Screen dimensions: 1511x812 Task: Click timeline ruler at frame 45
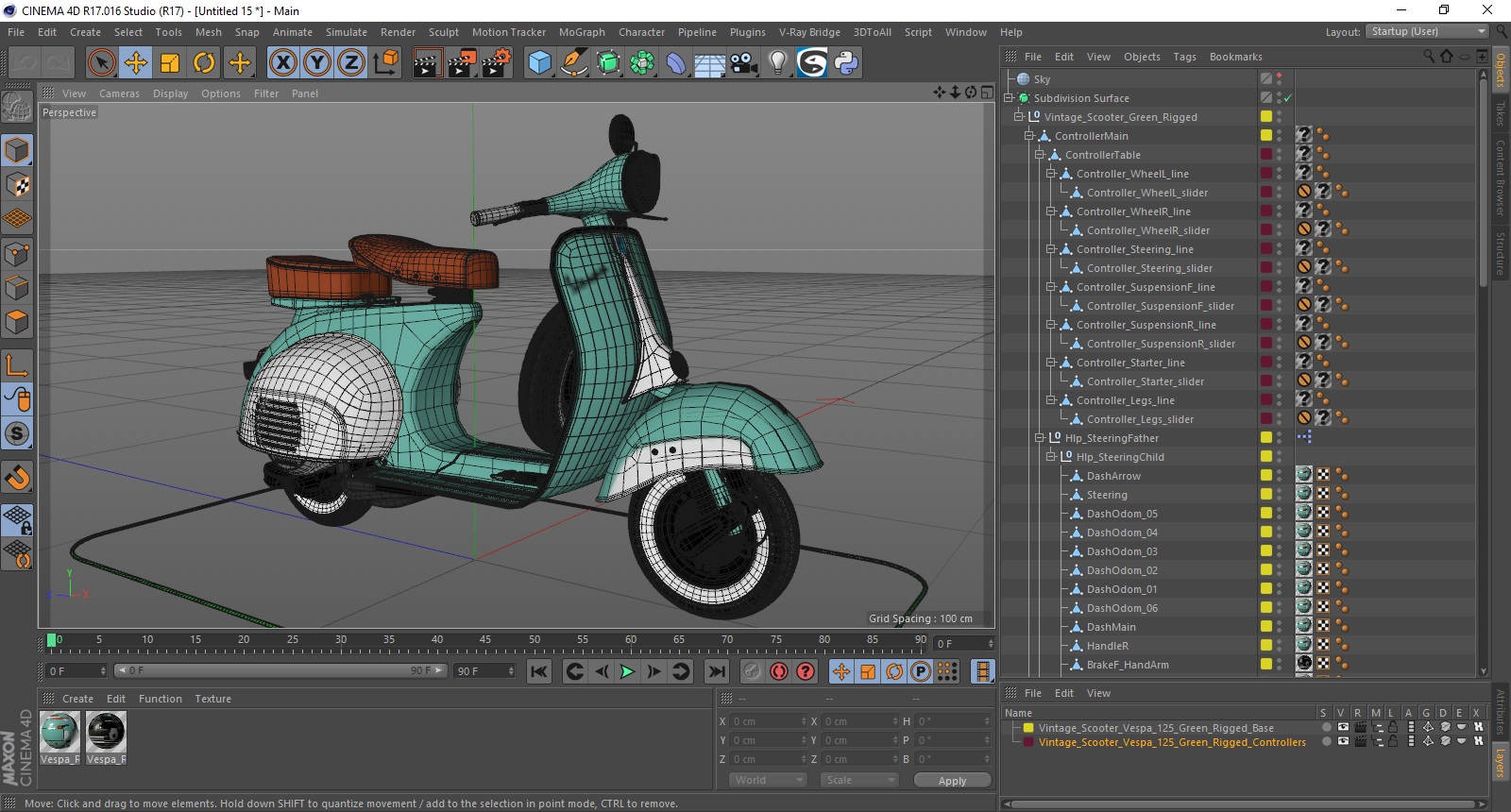[x=484, y=642]
